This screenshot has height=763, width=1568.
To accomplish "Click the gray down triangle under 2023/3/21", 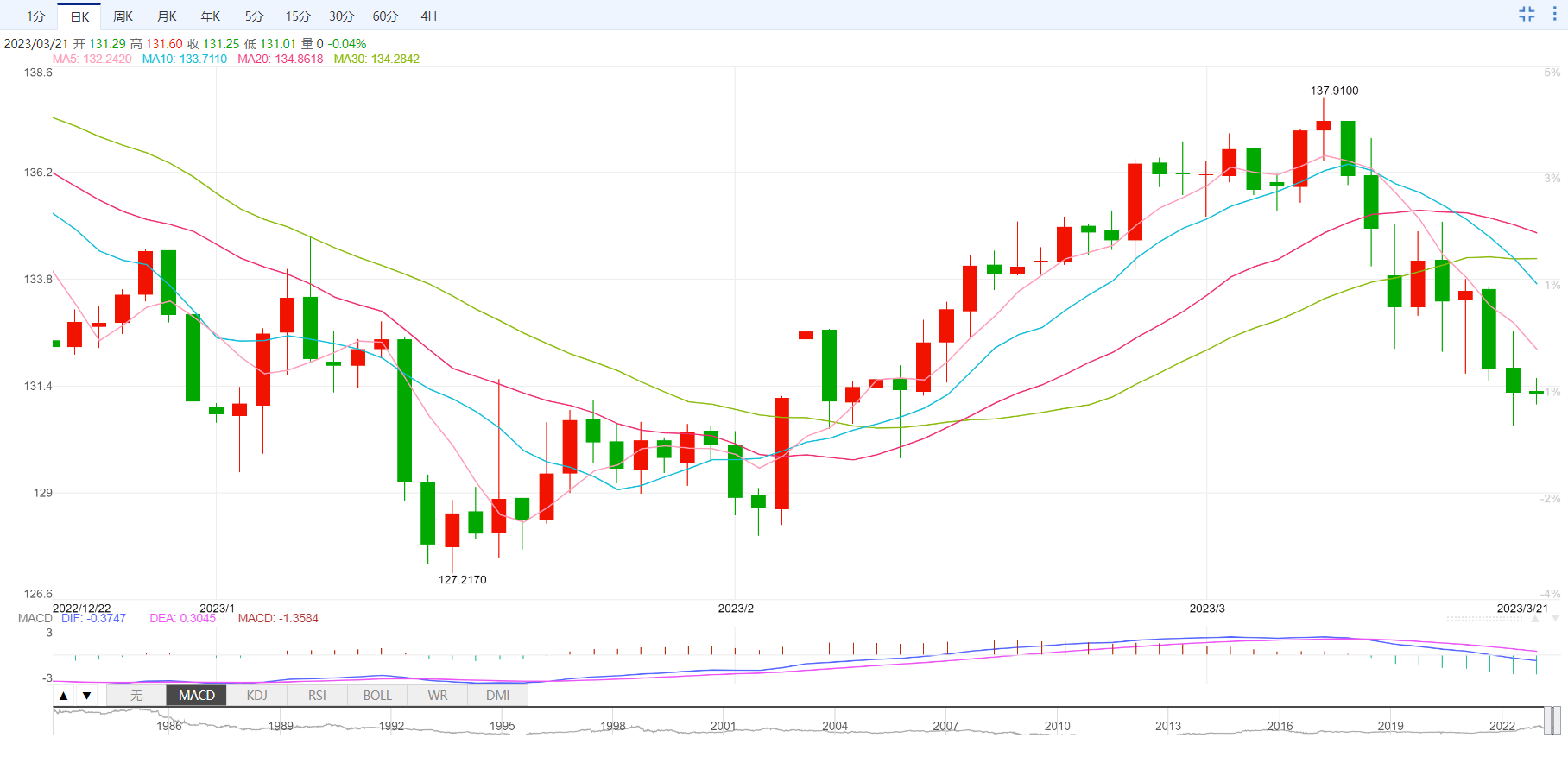I will 1555,619.
